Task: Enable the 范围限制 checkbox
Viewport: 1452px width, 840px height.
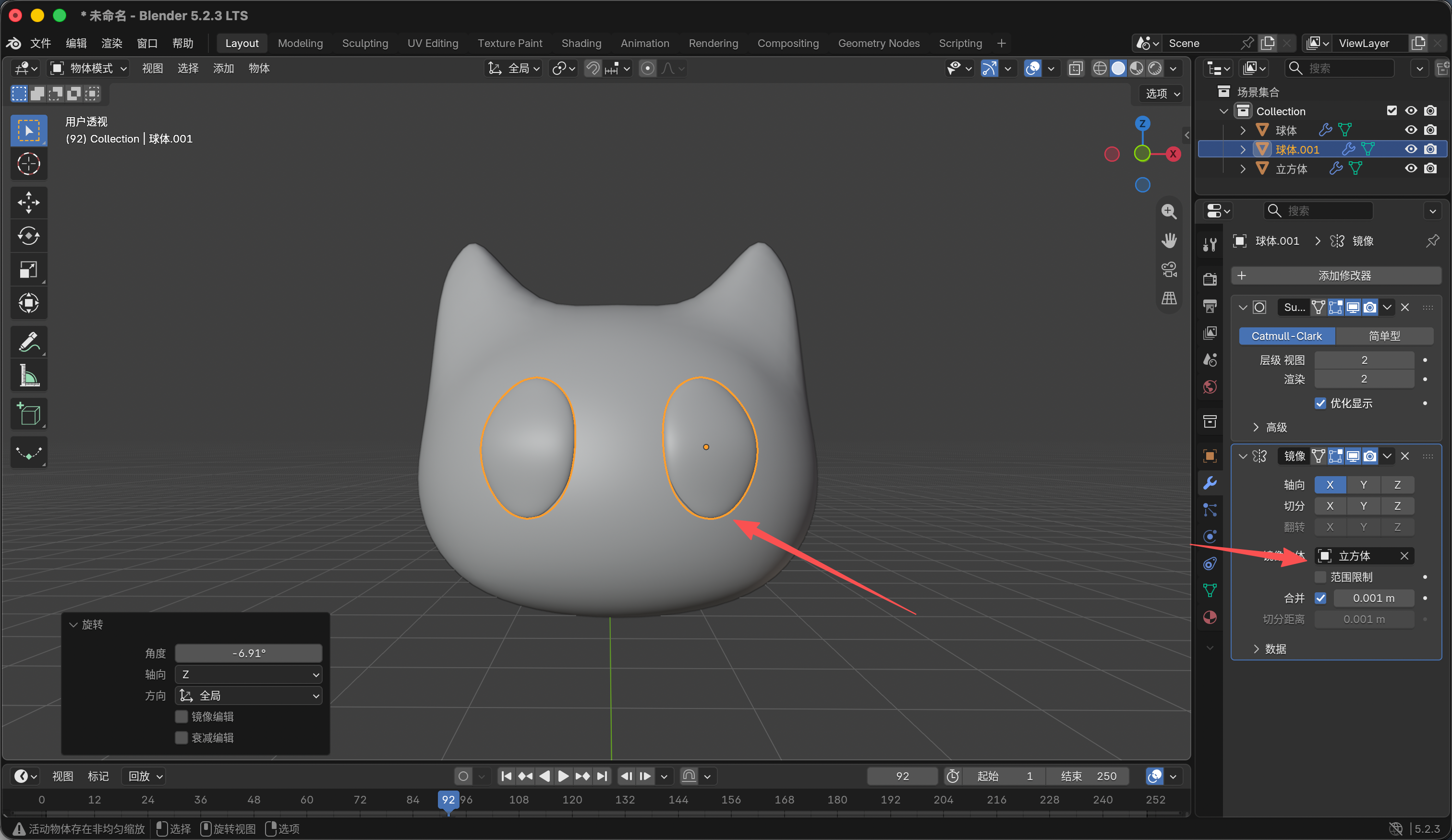Action: tap(1320, 576)
